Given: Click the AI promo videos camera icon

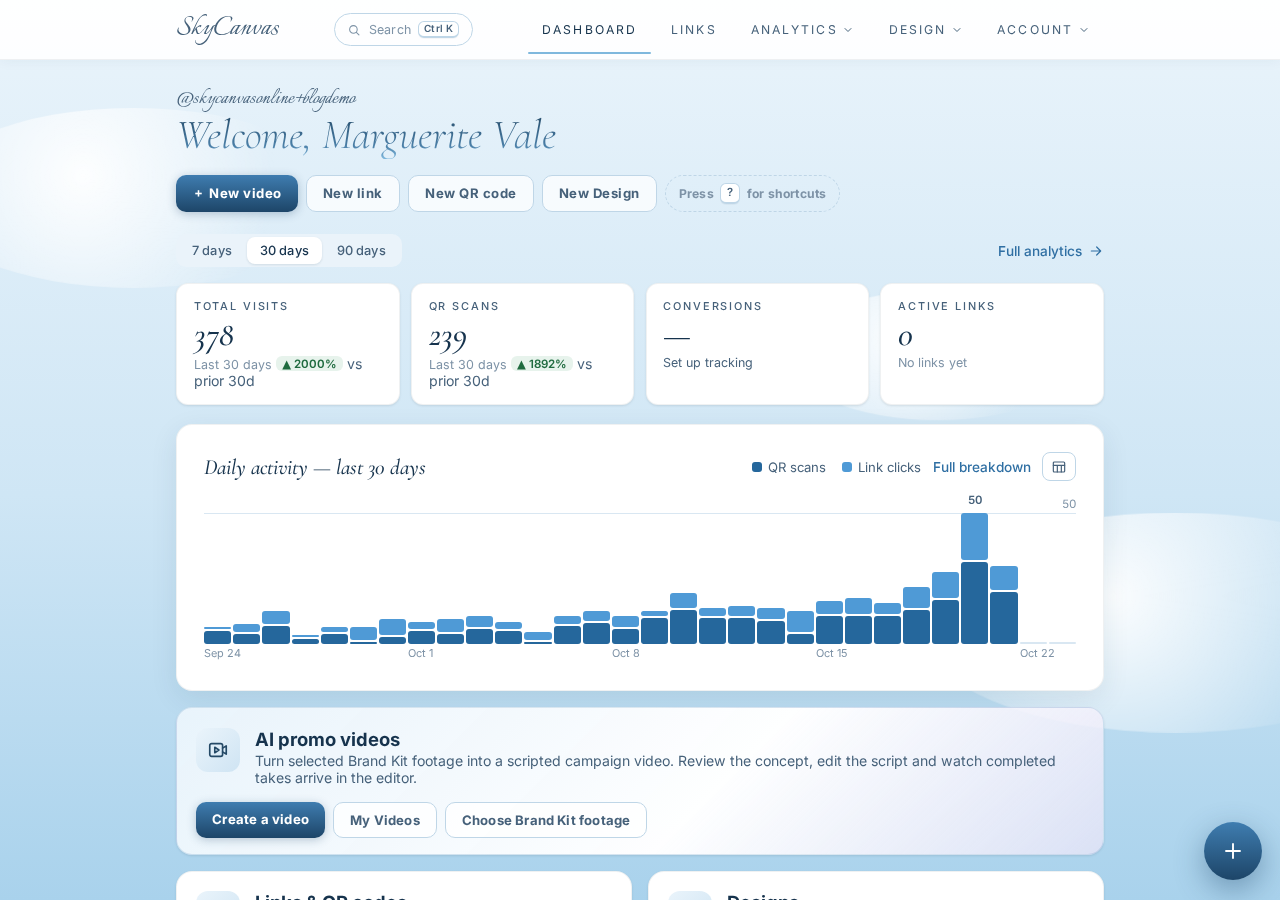Looking at the screenshot, I should [x=218, y=750].
